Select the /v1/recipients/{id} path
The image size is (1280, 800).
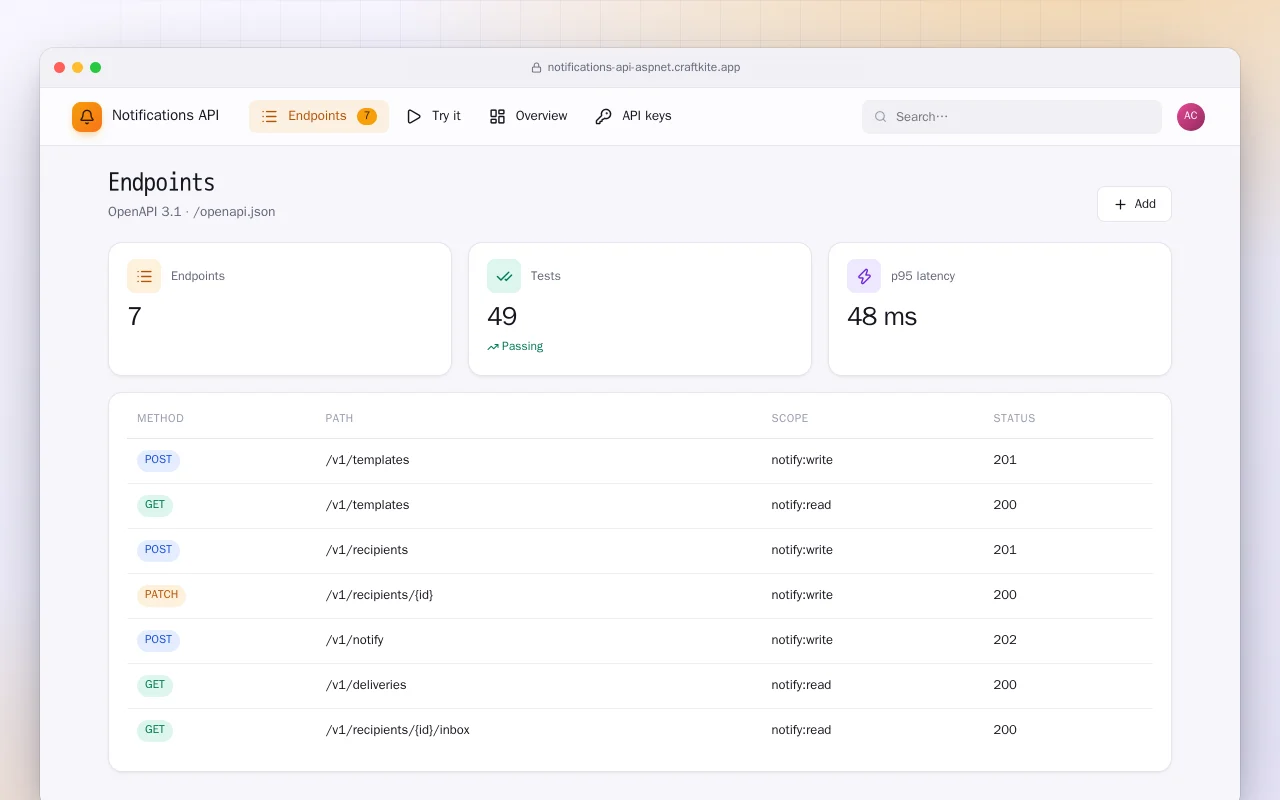[x=379, y=595]
